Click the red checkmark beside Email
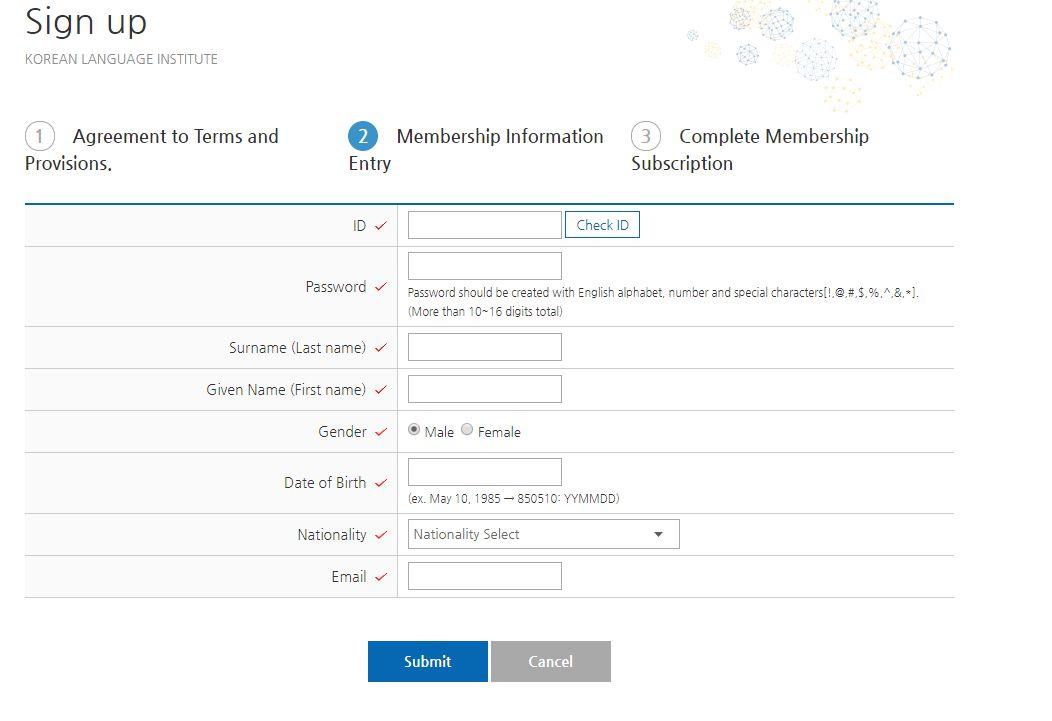 (x=380, y=577)
